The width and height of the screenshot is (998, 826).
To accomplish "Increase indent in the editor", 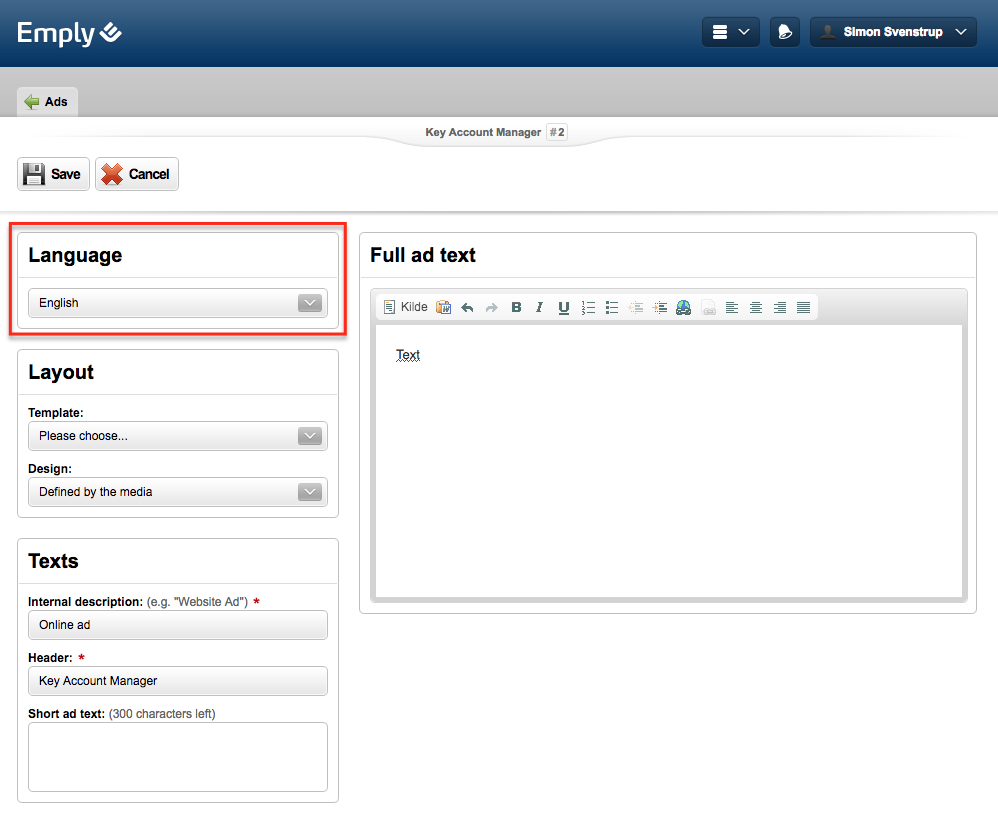I will 660,307.
